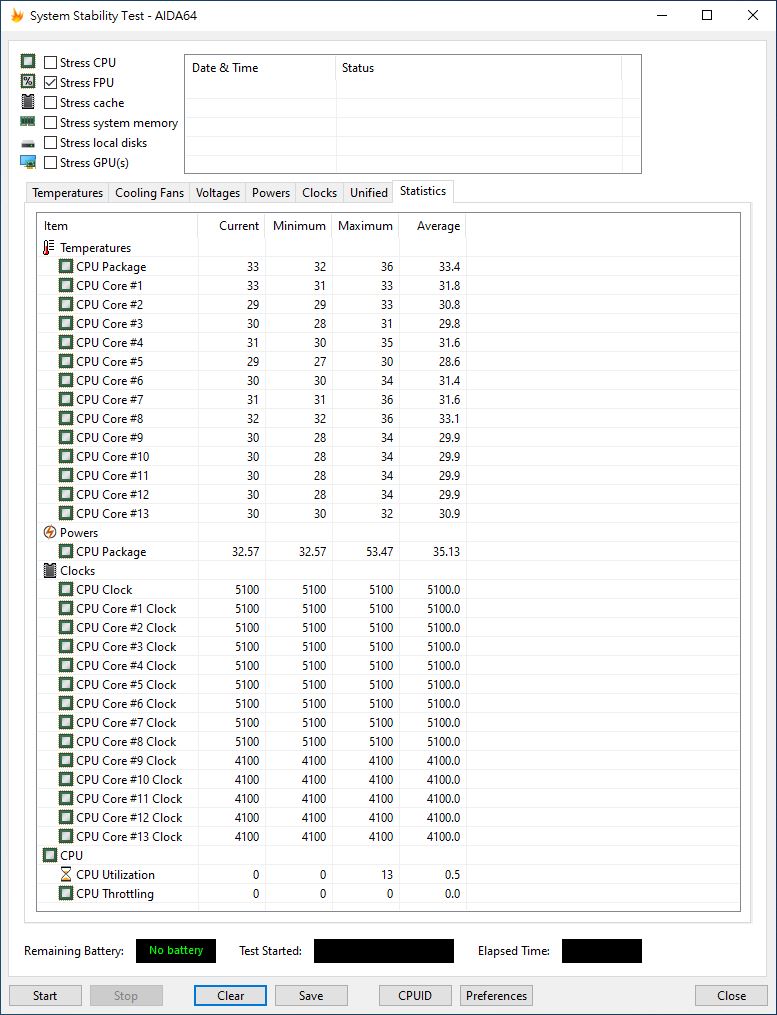Uncheck the Stress FPU checkbox
This screenshot has width=777, height=1015.
click(50, 82)
